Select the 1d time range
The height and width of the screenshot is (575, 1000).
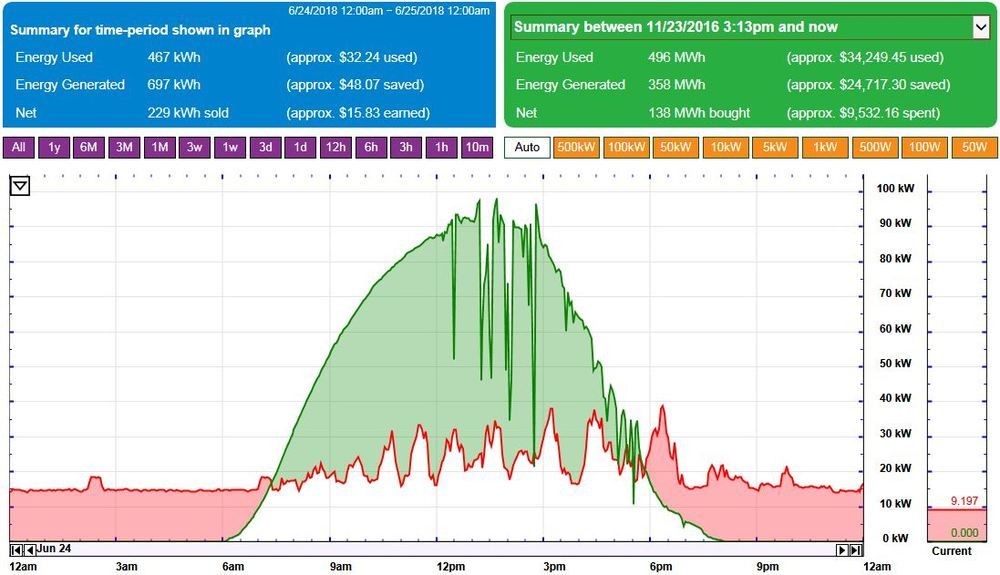[x=300, y=148]
